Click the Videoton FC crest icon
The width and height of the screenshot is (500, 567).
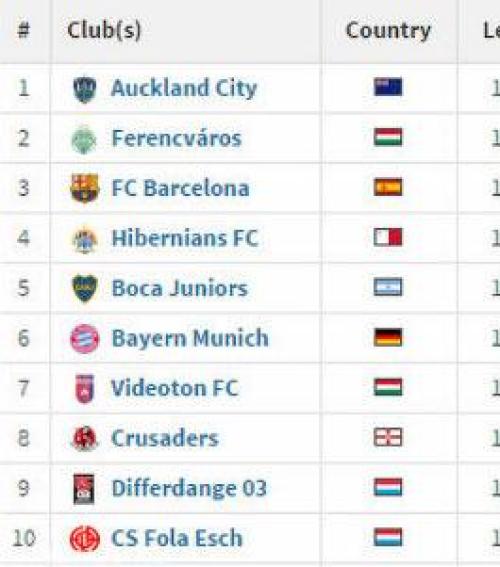tap(85, 388)
